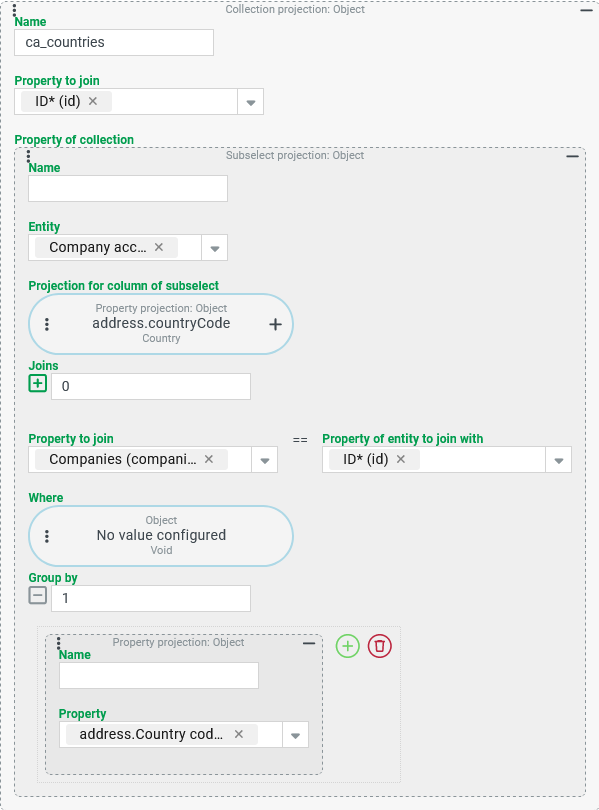
Task: Open the three-dot menu of the address.countryCode projection
Action: tap(47, 324)
